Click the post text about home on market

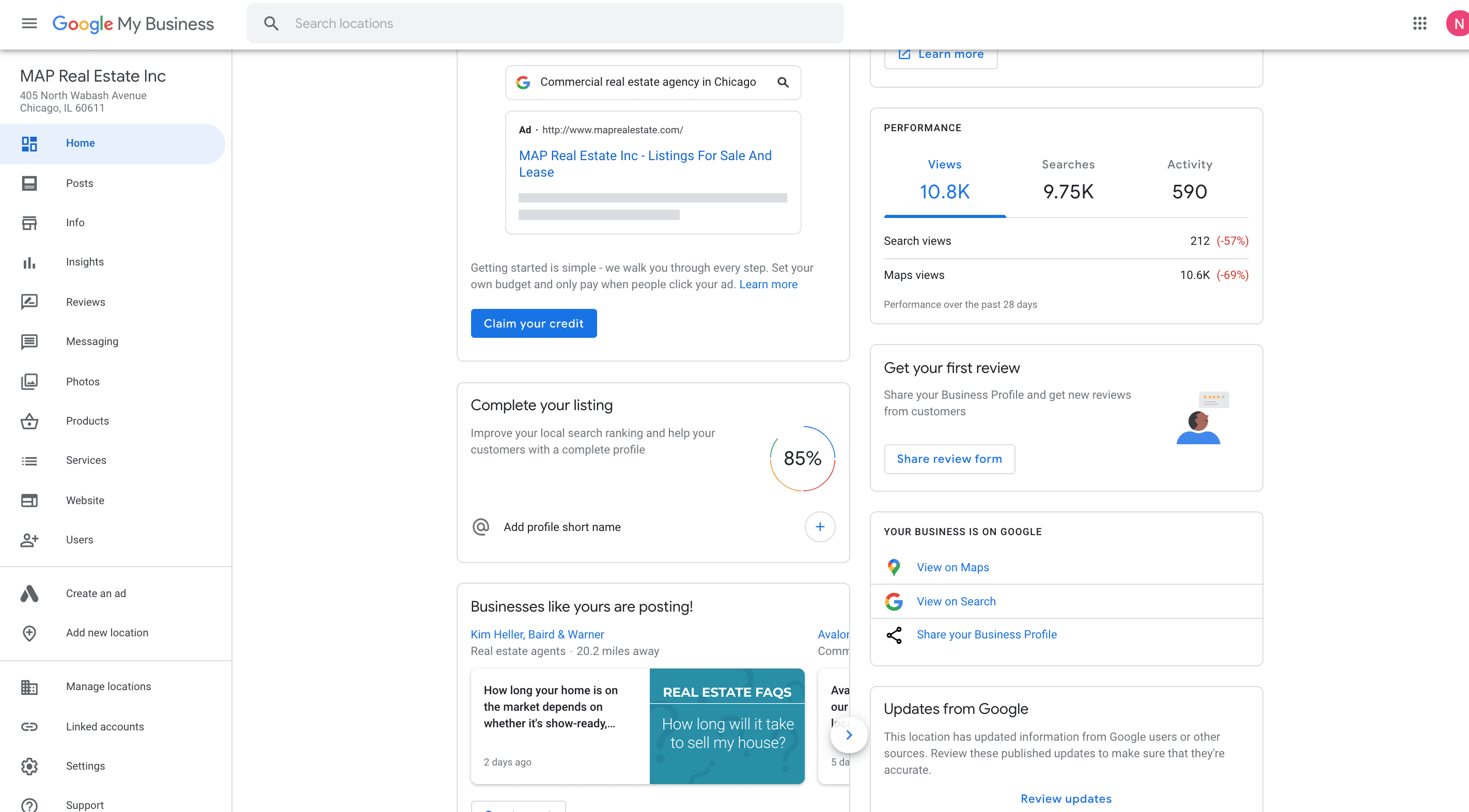(550, 707)
